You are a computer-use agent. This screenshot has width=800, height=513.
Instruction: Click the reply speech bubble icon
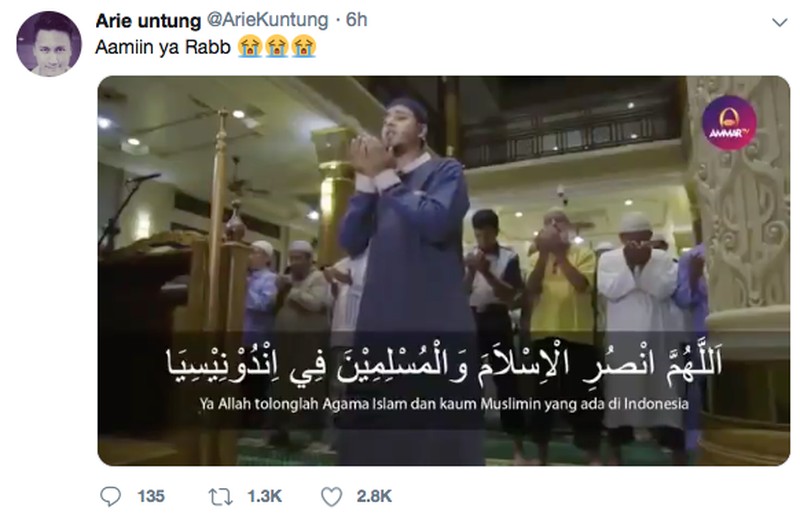(110, 496)
